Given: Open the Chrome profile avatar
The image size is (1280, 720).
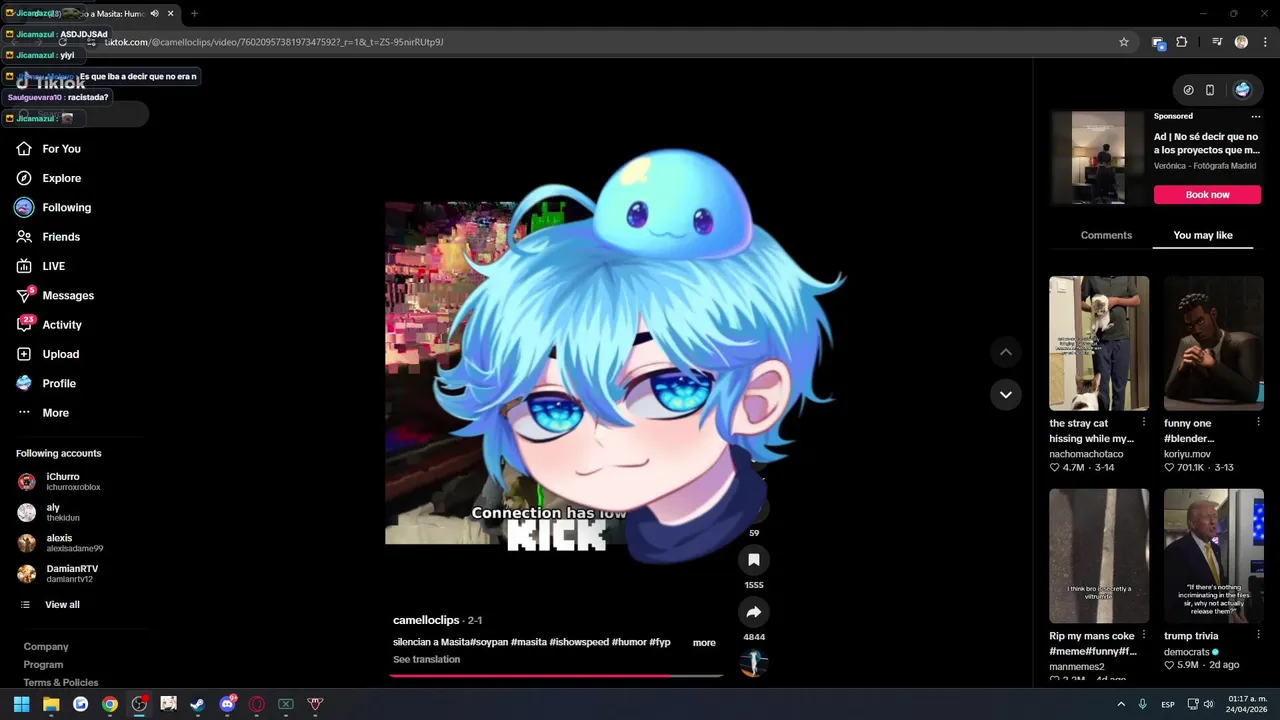Looking at the screenshot, I should [1241, 42].
